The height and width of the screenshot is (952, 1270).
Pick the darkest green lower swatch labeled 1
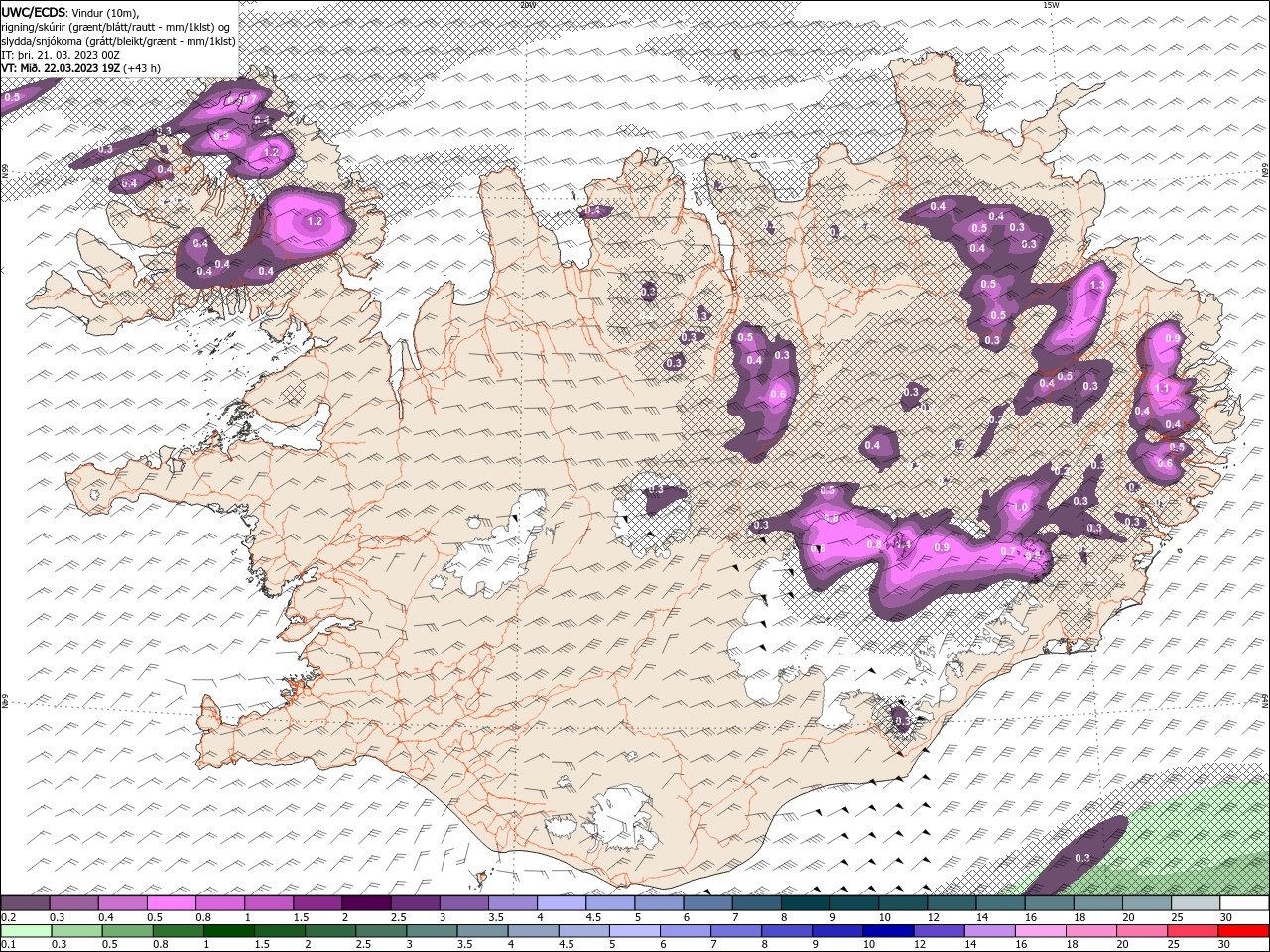228,931
